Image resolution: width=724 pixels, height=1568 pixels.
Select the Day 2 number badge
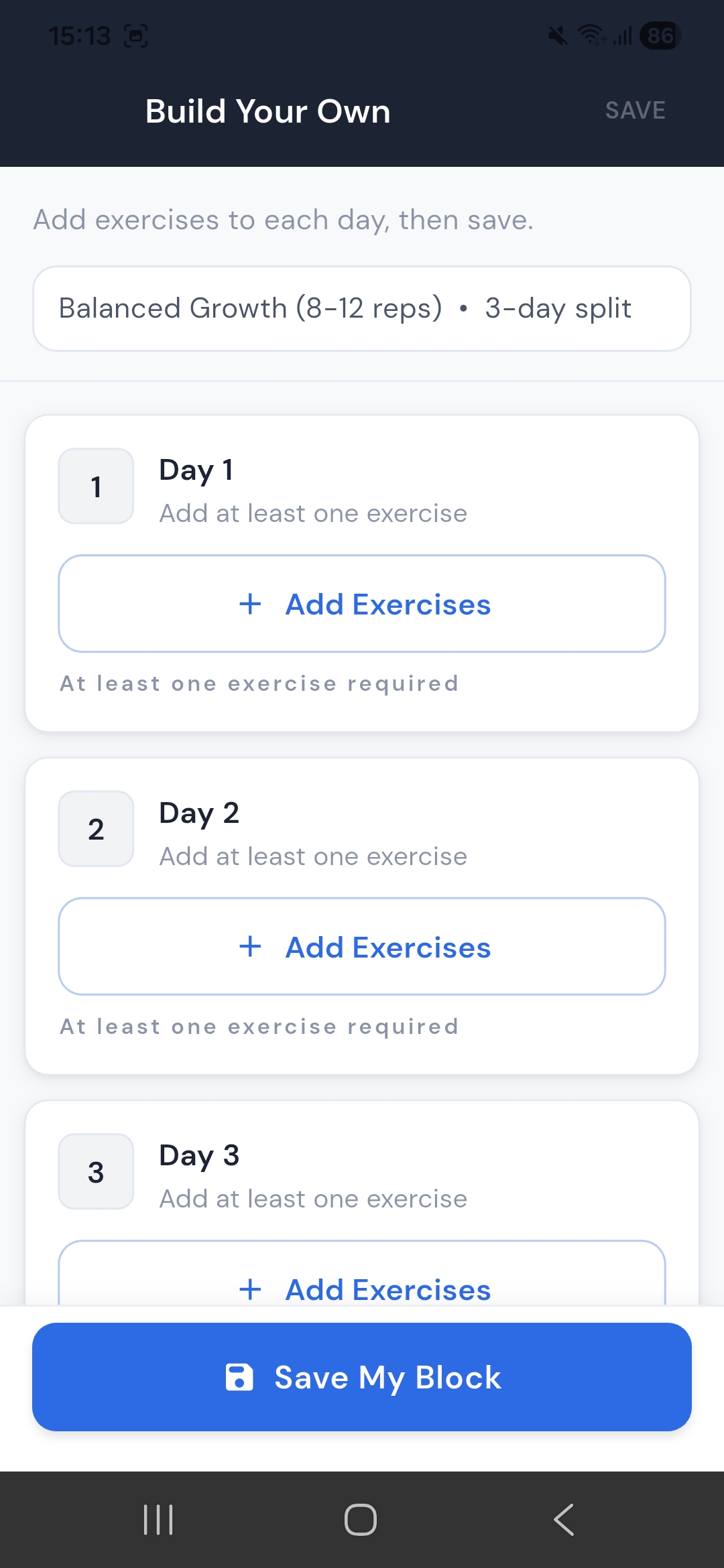pyautogui.click(x=96, y=829)
